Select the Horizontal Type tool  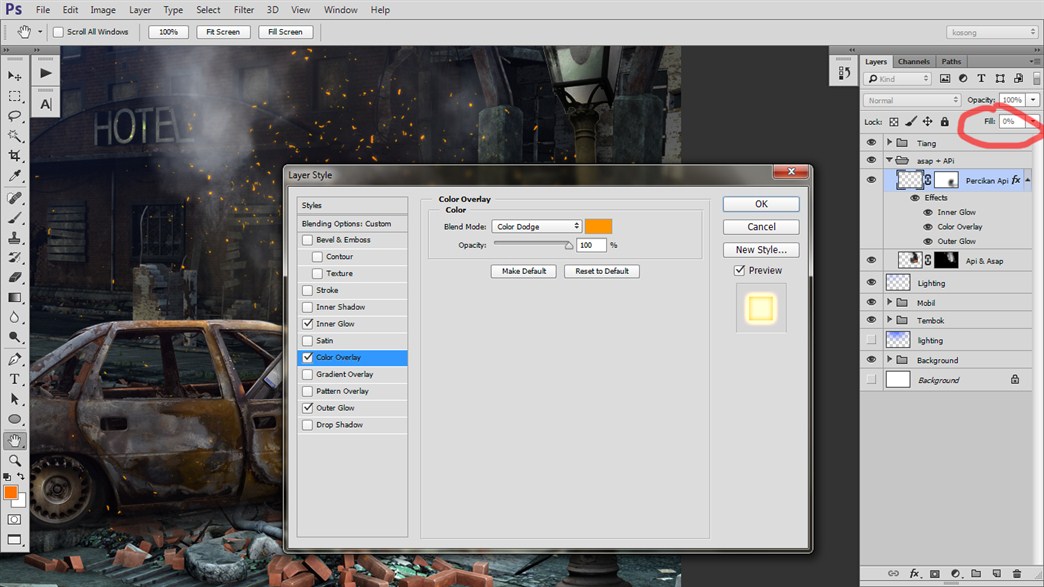coord(15,379)
